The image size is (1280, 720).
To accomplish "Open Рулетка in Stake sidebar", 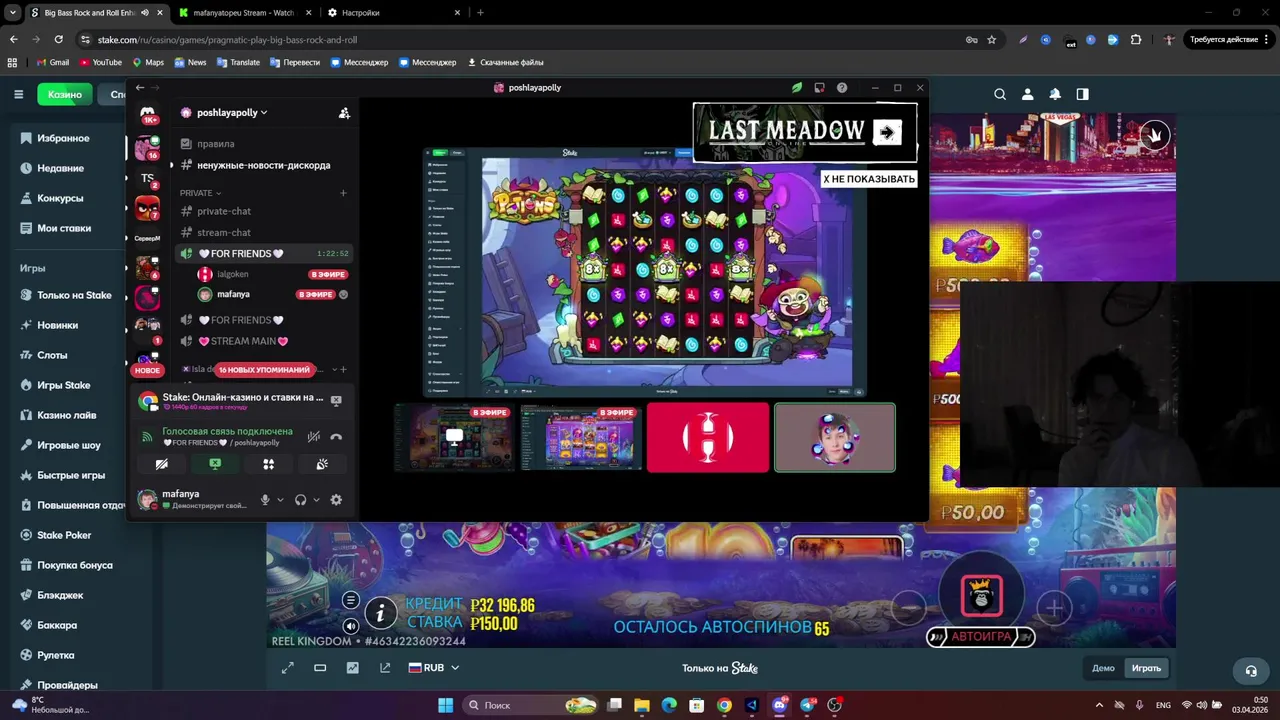I will (x=56, y=655).
